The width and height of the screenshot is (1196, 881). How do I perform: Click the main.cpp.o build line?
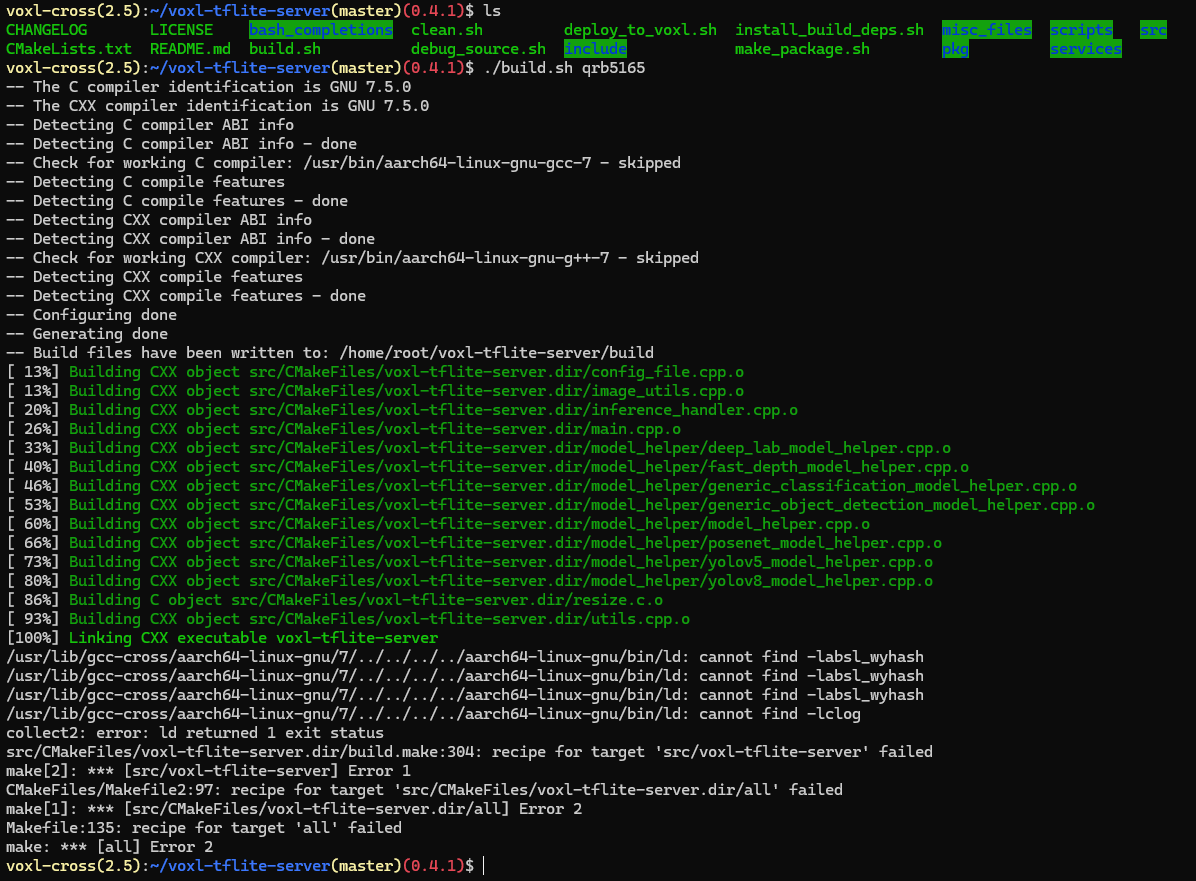pyautogui.click(x=343, y=429)
